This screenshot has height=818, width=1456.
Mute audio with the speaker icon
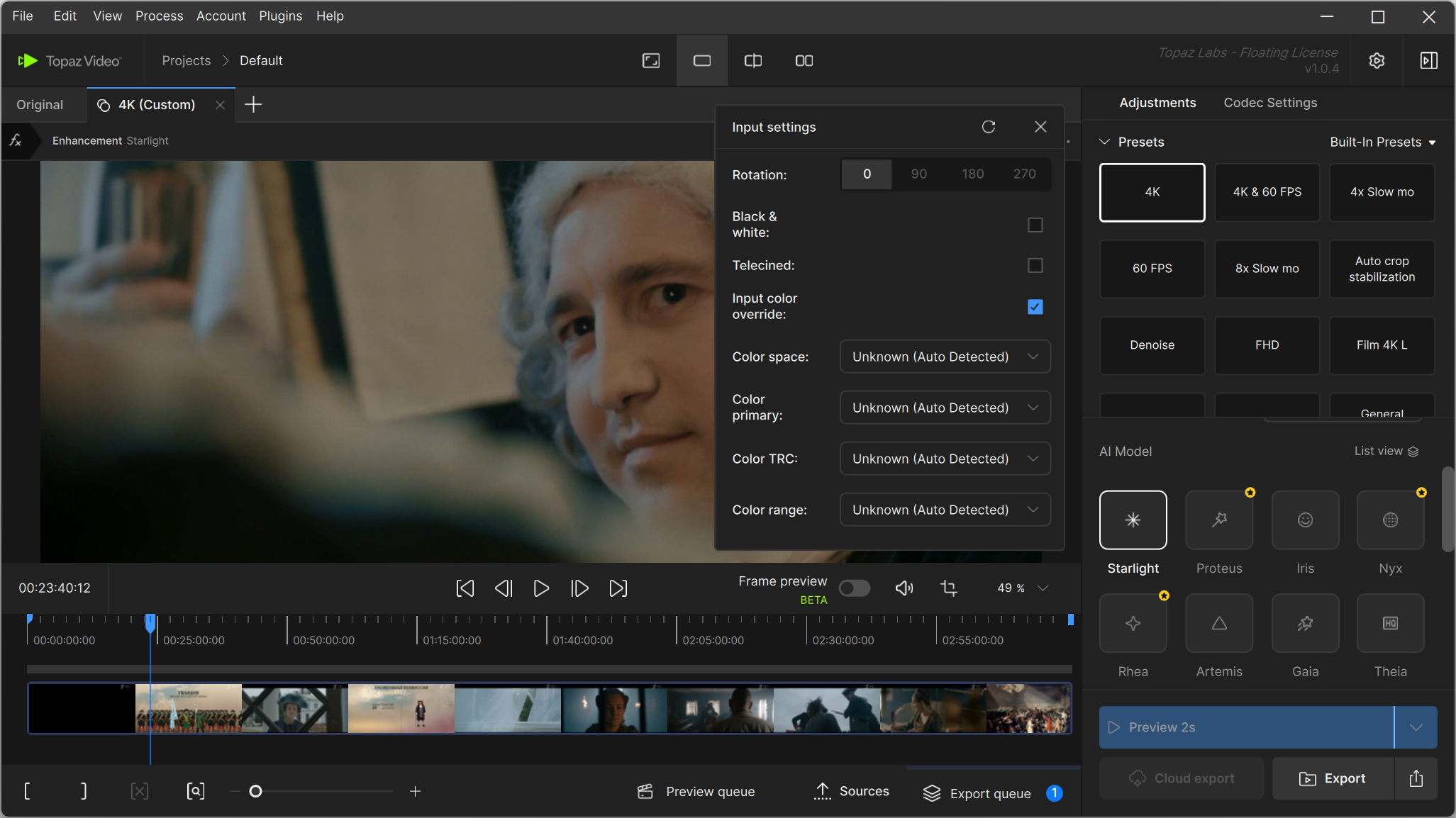(904, 588)
